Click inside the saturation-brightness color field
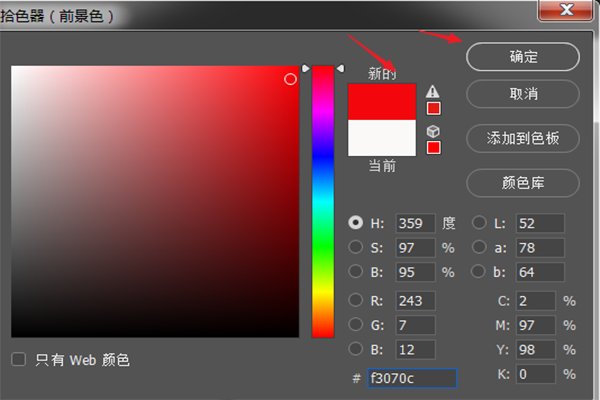 155,202
